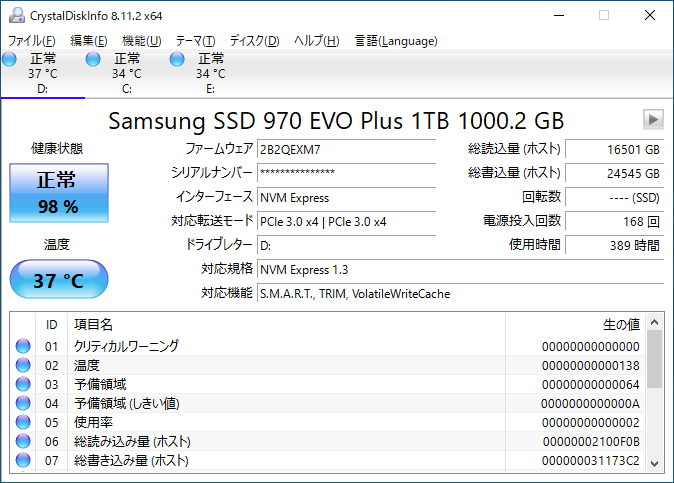Close the CrystalDiskInfo window
This screenshot has height=483, width=674.
[650, 15]
